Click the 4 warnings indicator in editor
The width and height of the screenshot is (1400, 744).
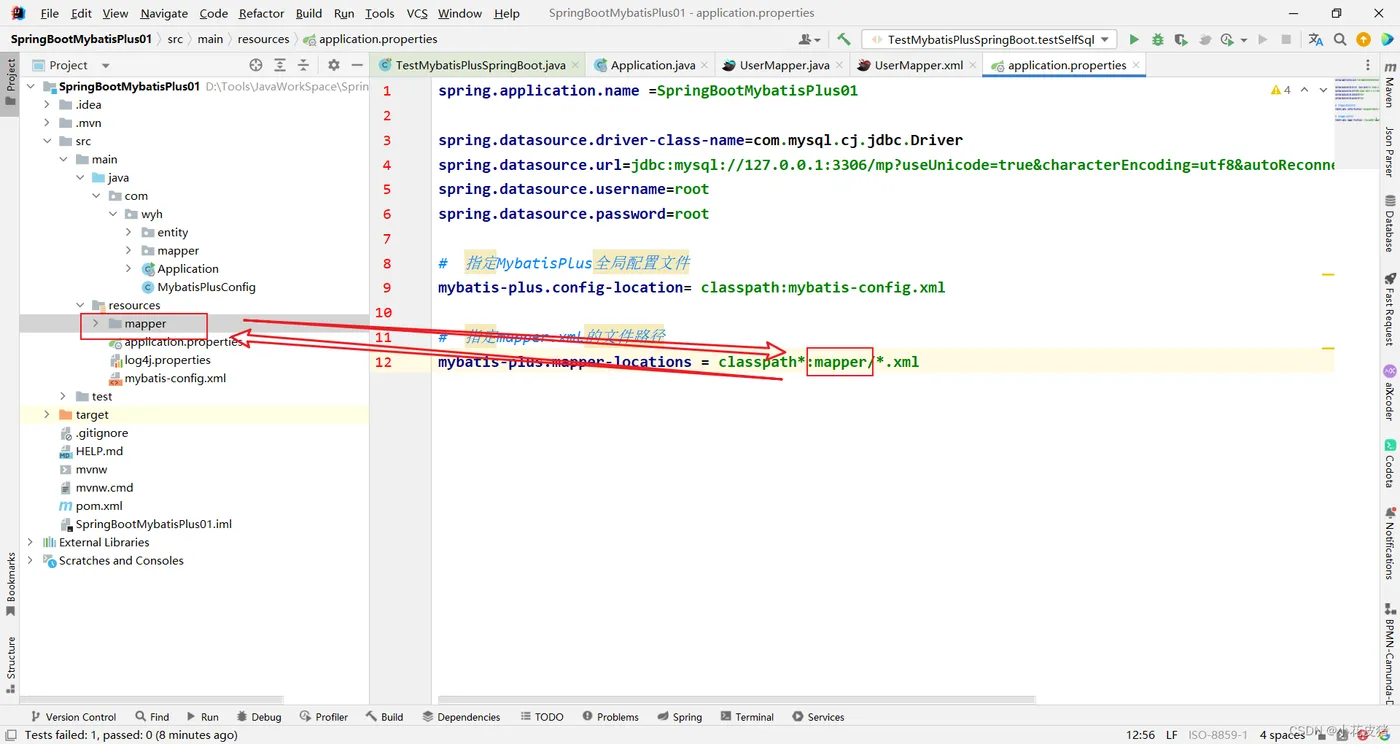(x=1281, y=90)
